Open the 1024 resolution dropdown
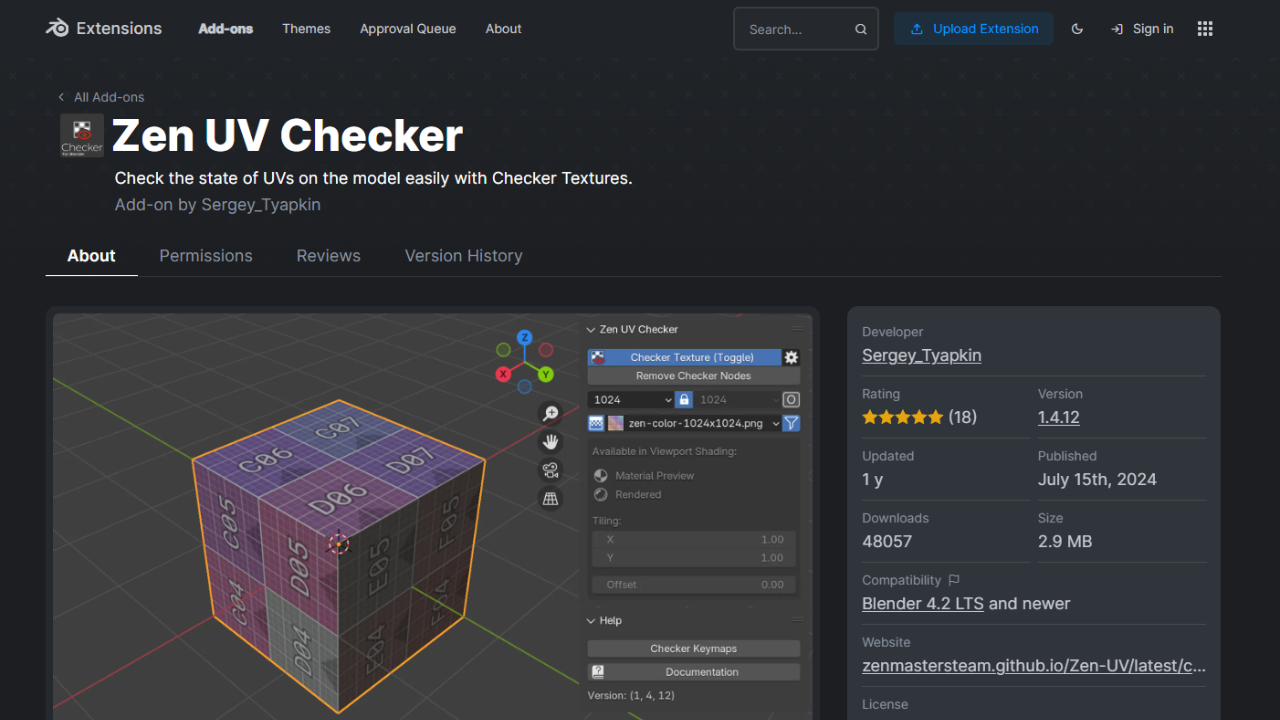Image resolution: width=1280 pixels, height=720 pixels. pyautogui.click(x=632, y=399)
